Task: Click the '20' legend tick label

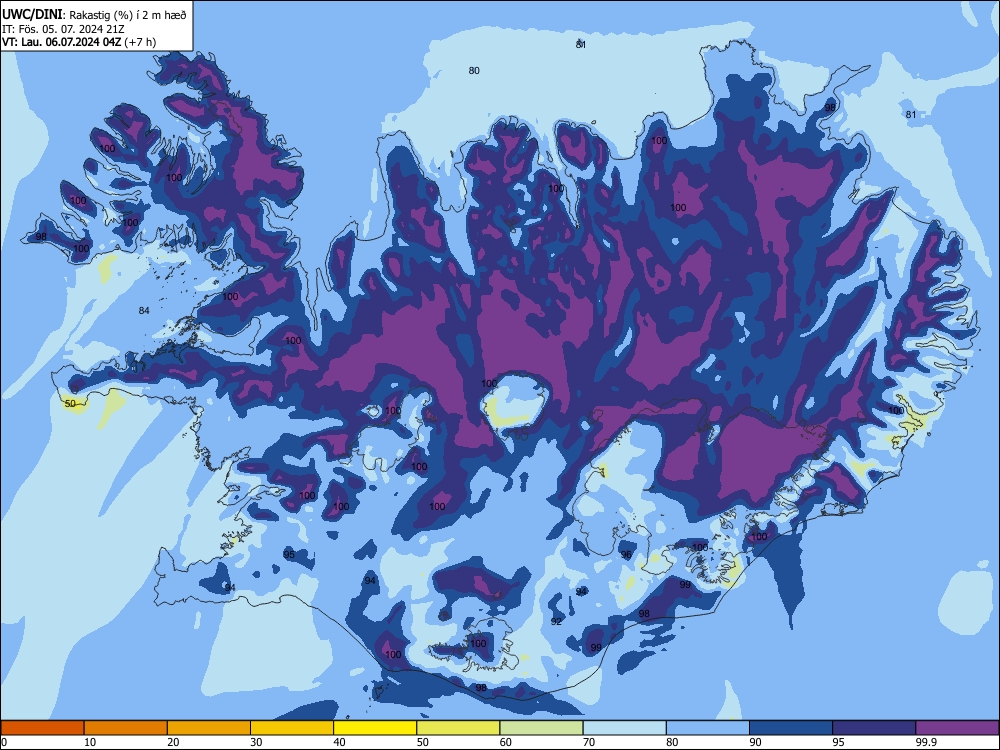Action: [x=173, y=742]
